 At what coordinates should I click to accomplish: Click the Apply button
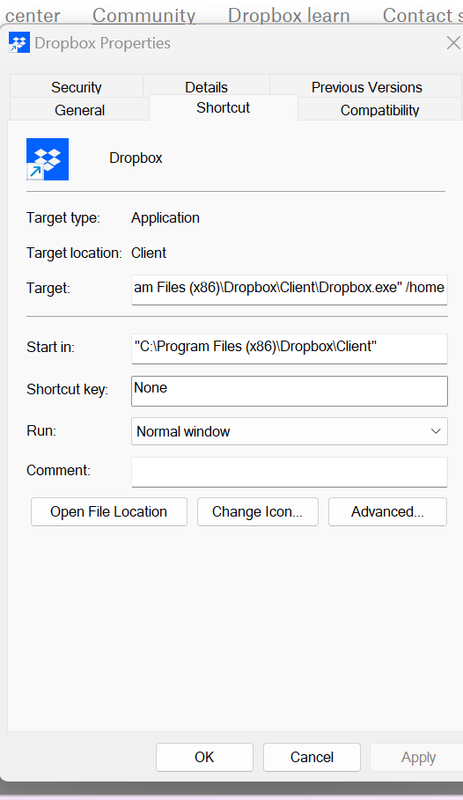[418, 757]
